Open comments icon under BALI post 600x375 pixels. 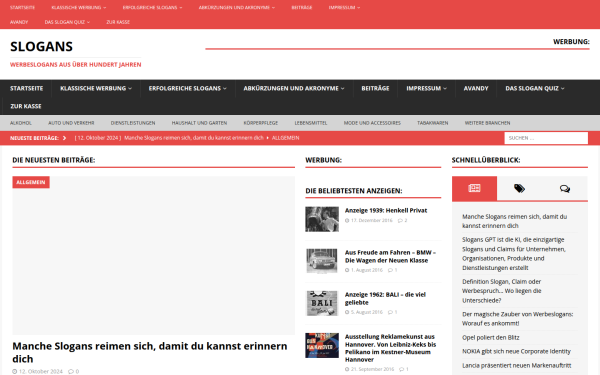pos(390,312)
